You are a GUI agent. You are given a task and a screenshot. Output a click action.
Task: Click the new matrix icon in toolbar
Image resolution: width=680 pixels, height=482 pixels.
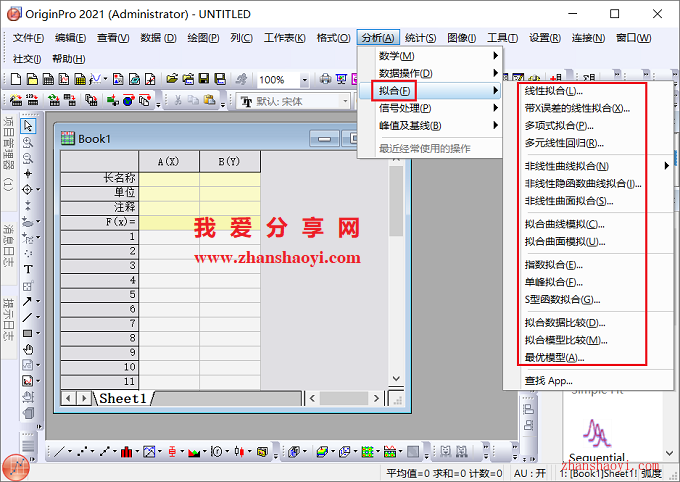click(x=80, y=79)
